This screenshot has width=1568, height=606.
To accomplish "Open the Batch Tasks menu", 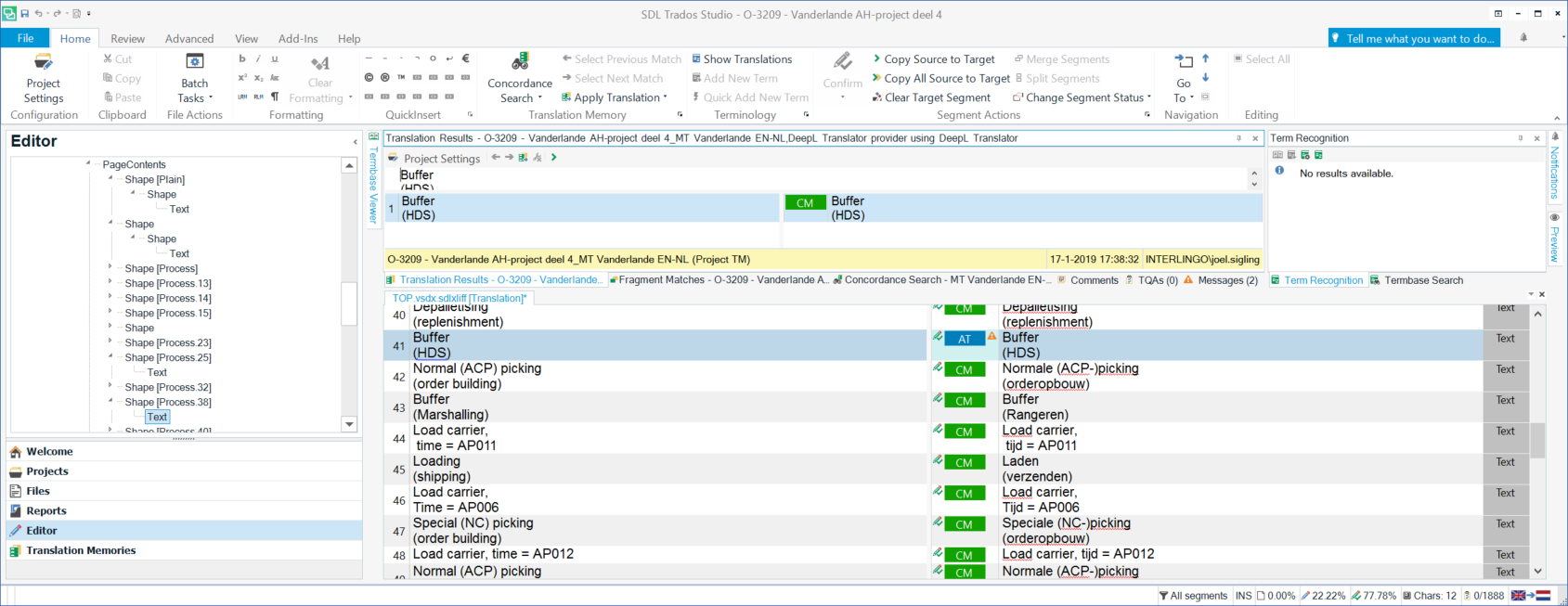I will [194, 78].
